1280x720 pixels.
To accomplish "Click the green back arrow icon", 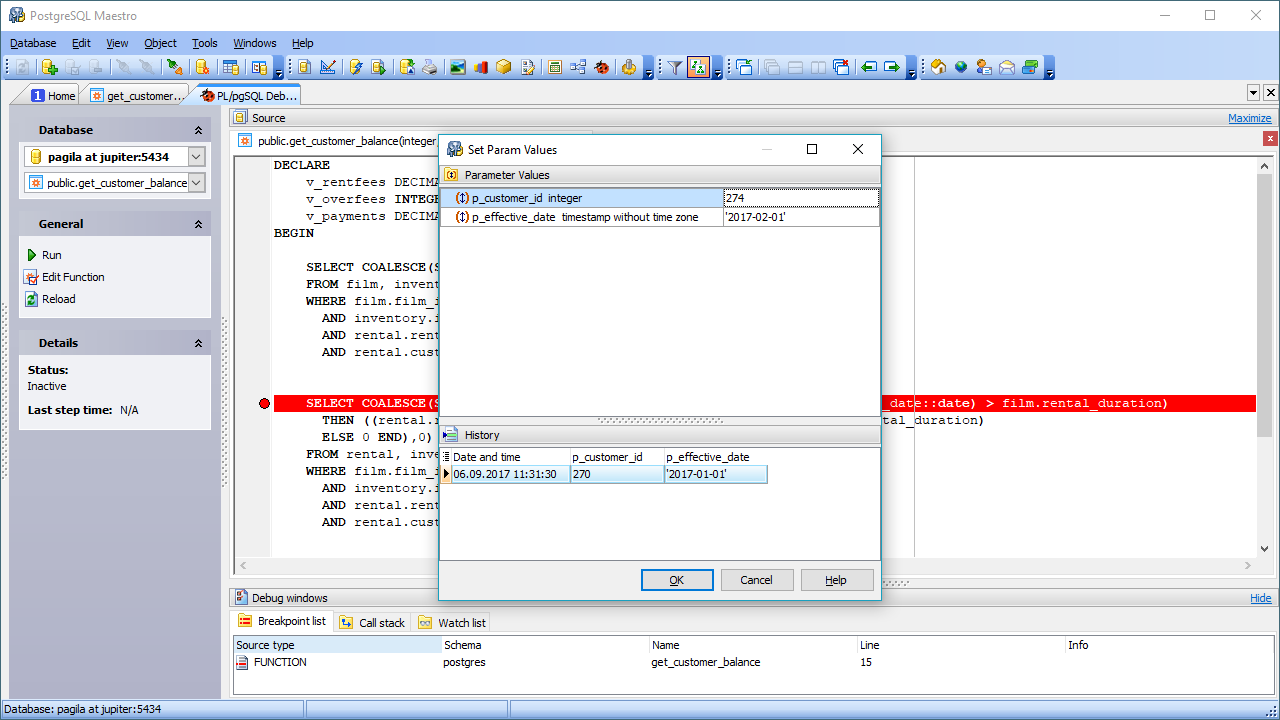I will pyautogui.click(x=868, y=67).
